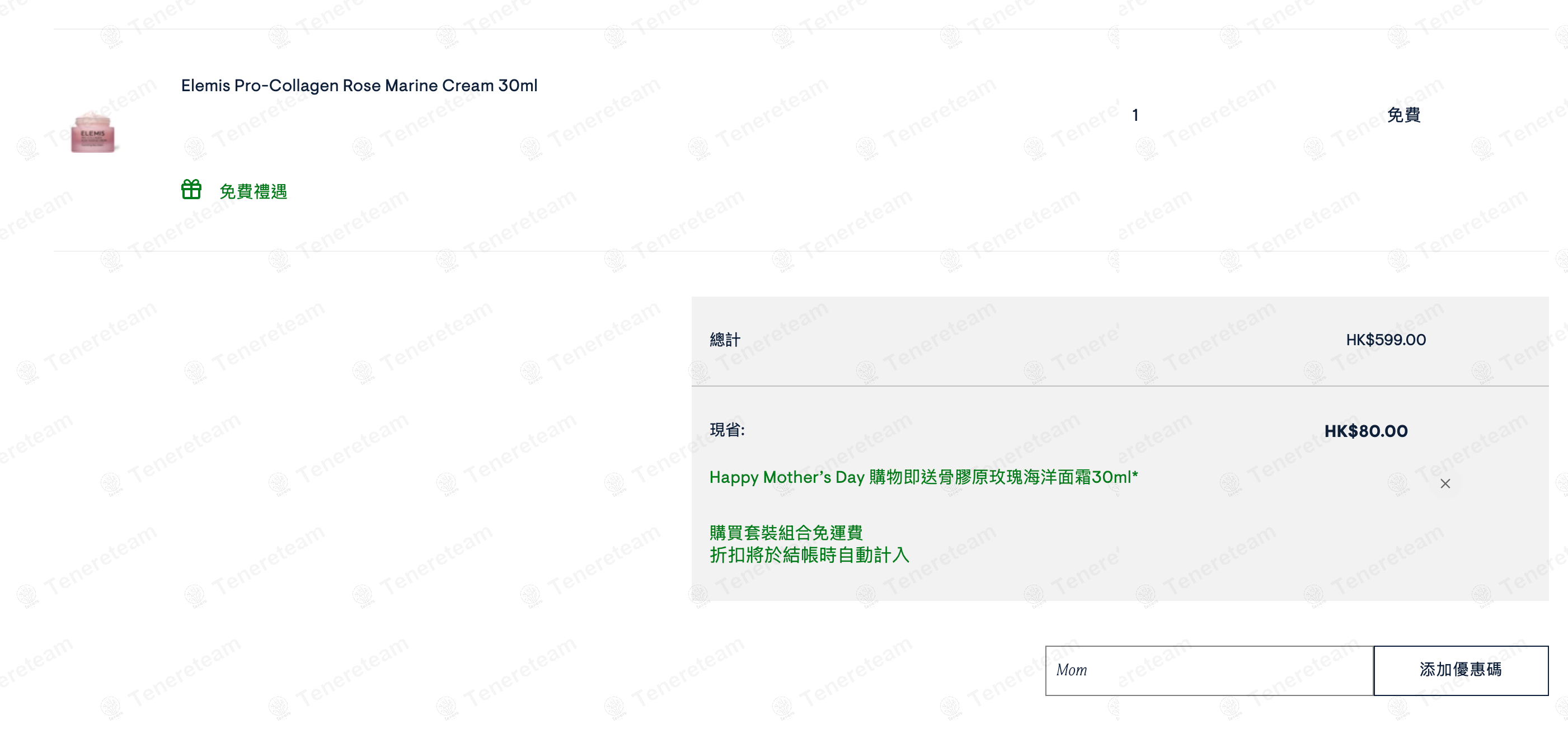
Task: Open Elemis Pro-Collagen Rose Marine Cream 30ml link
Action: click(x=359, y=86)
